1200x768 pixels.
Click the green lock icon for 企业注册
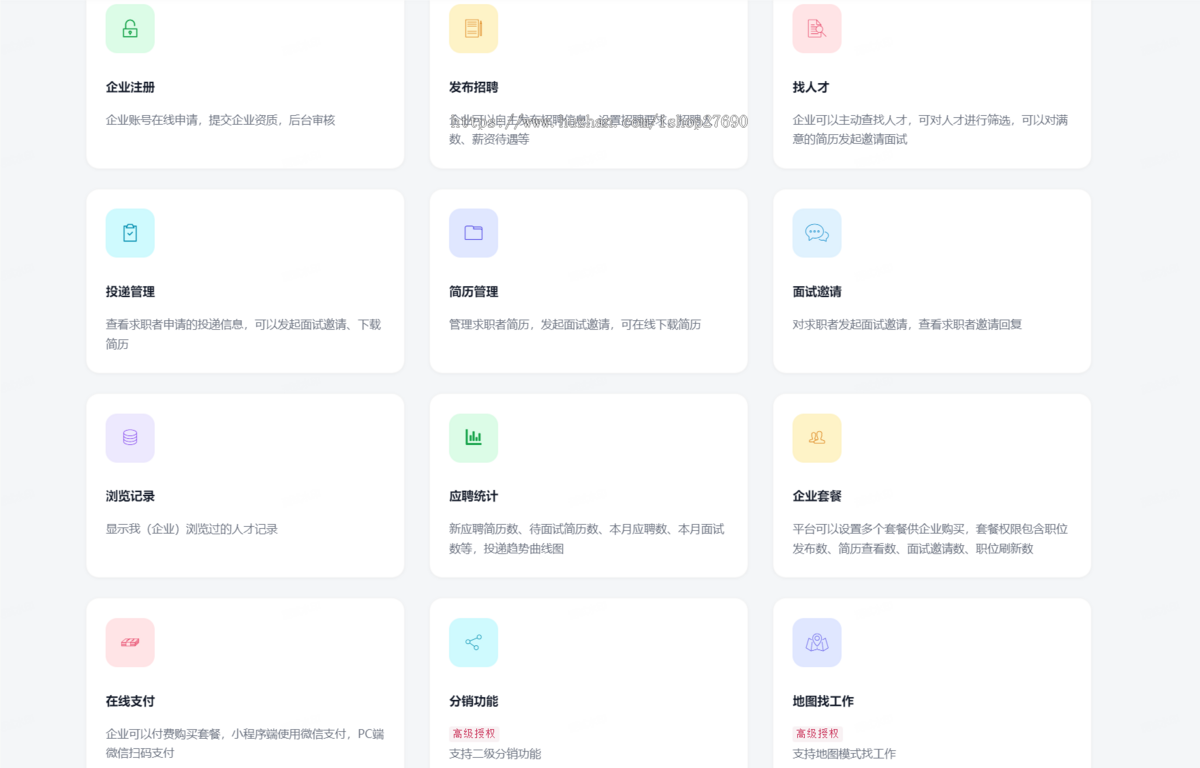point(130,29)
